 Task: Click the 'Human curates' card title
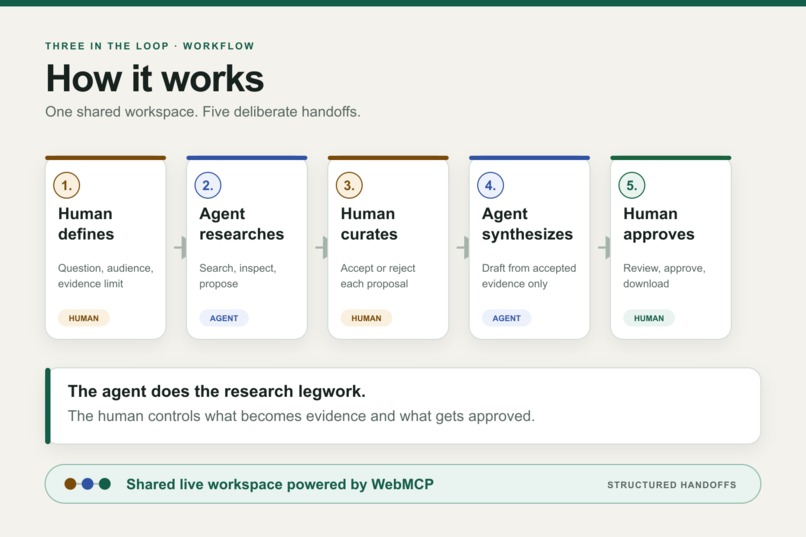pos(369,224)
